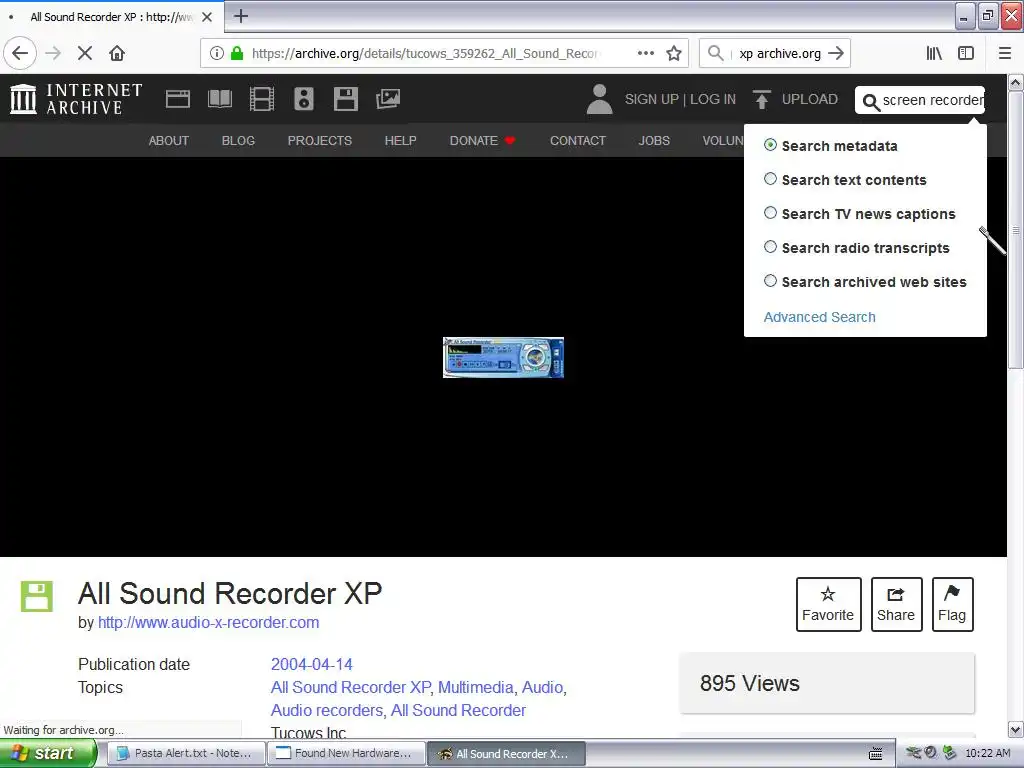The height and width of the screenshot is (768, 1024).
Task: Click the Favorite star button
Action: click(828, 604)
